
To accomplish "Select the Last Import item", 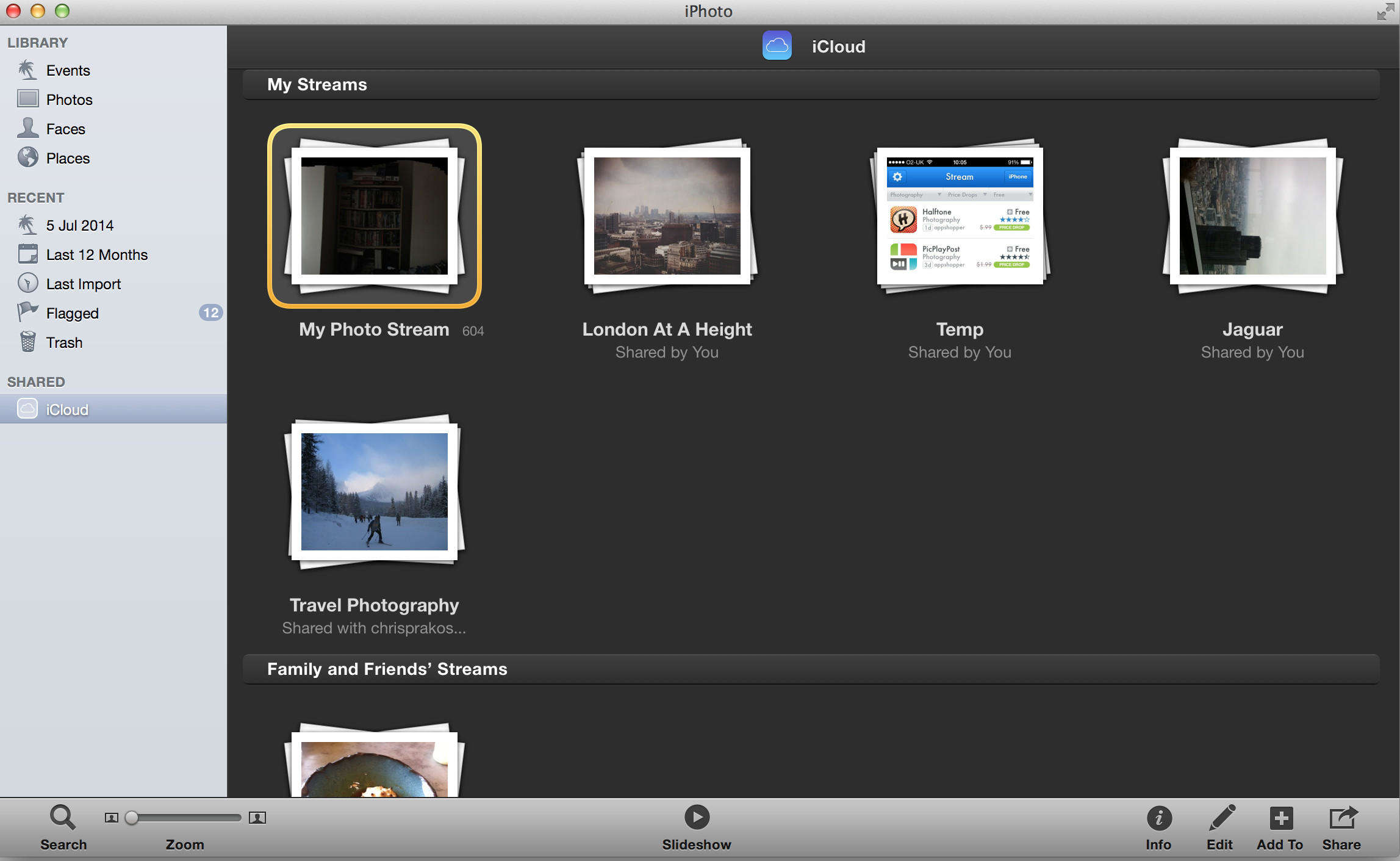I will (84, 284).
